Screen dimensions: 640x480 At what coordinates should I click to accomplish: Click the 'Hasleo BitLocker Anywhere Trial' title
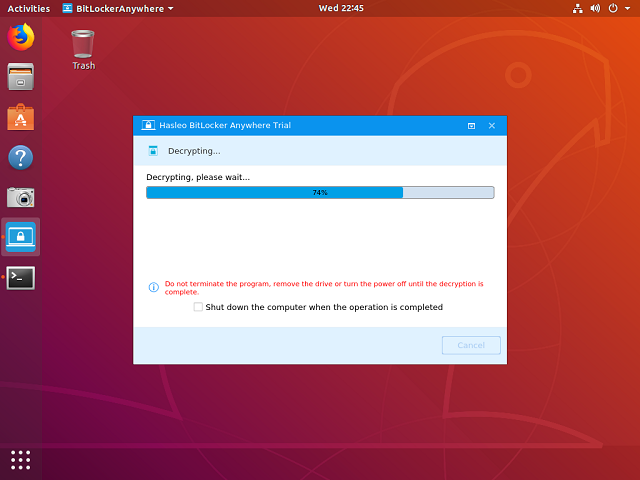[x=225, y=125]
